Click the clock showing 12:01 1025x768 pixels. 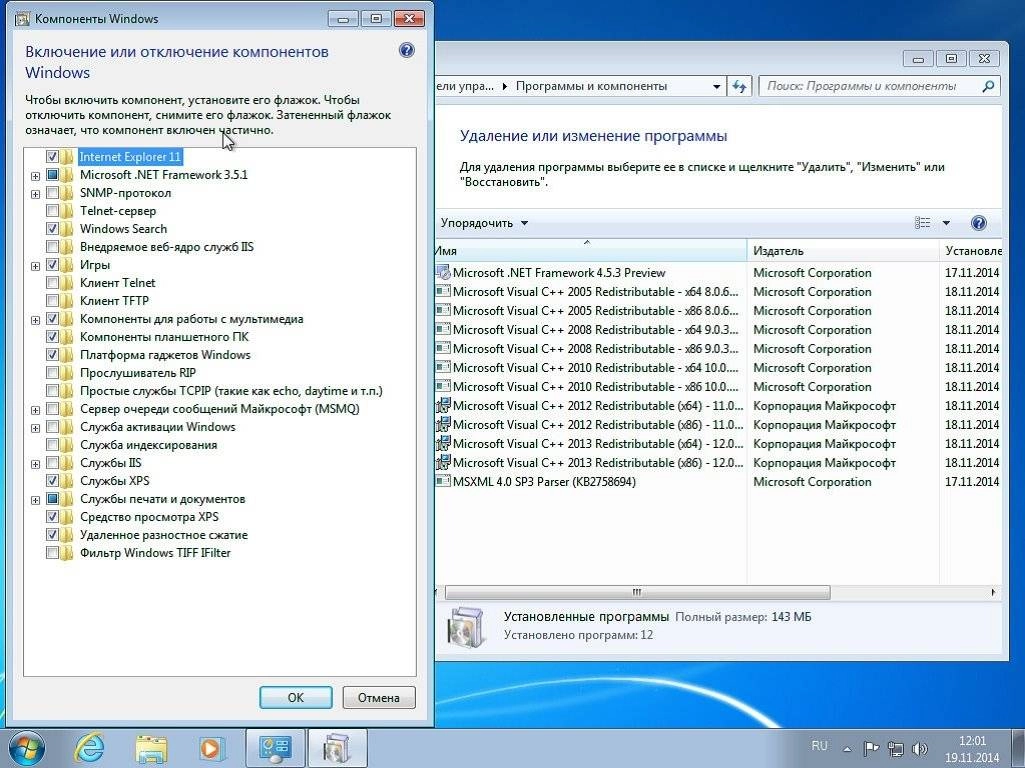(x=972, y=741)
